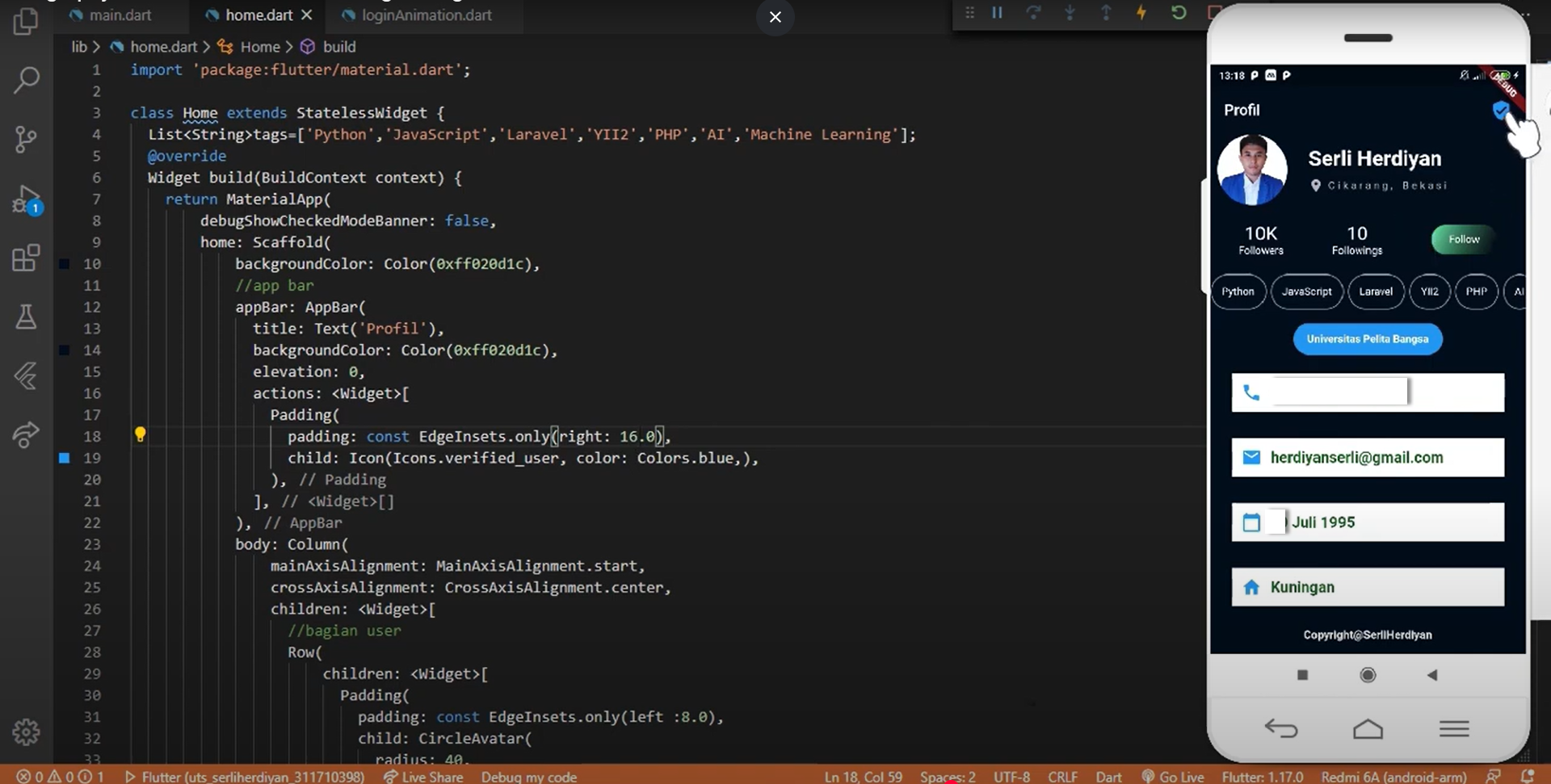
Task: Click the debug Pause button
Action: pos(998,13)
